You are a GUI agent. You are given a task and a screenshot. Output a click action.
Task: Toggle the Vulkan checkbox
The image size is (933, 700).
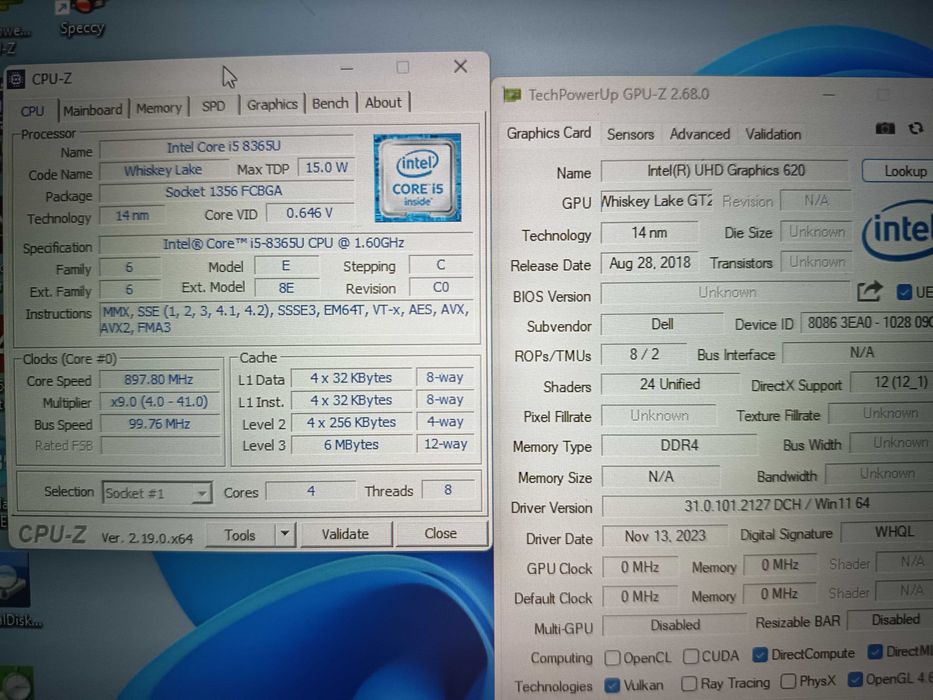pyautogui.click(x=612, y=686)
